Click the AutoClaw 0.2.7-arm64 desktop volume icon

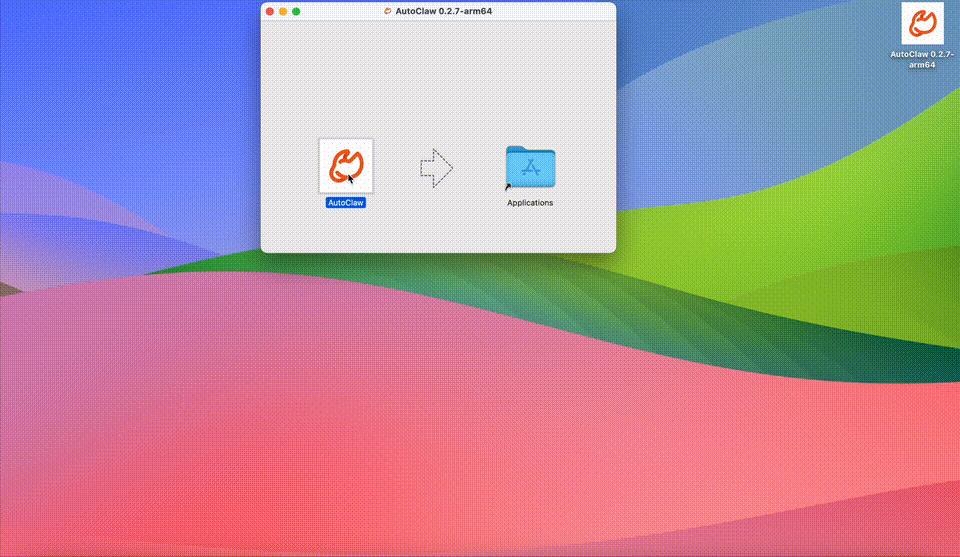point(922,23)
